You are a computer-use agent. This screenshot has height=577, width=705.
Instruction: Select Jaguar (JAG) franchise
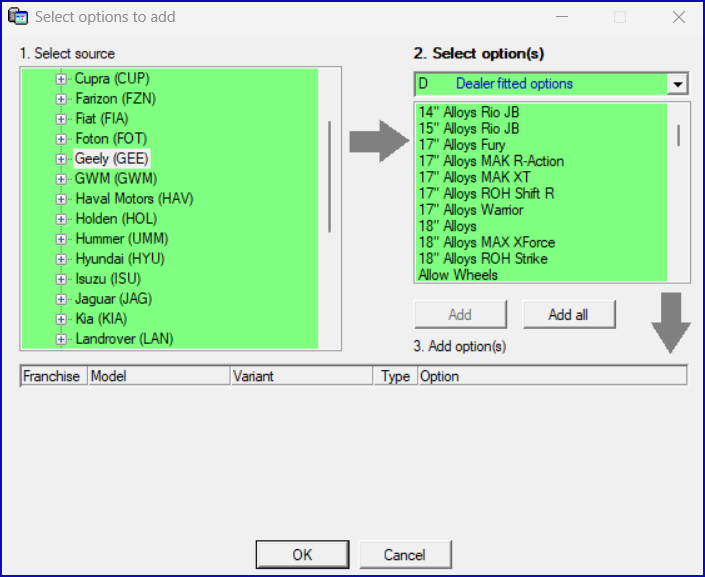pos(113,299)
